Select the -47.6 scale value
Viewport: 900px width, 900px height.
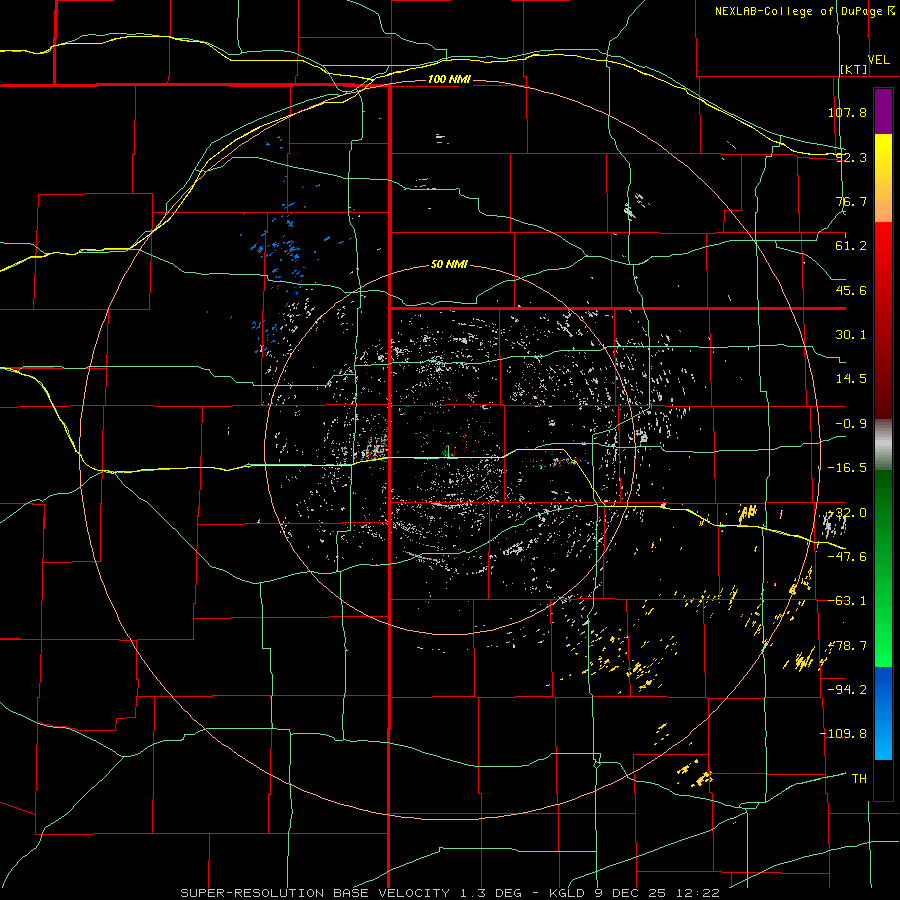[x=847, y=557]
